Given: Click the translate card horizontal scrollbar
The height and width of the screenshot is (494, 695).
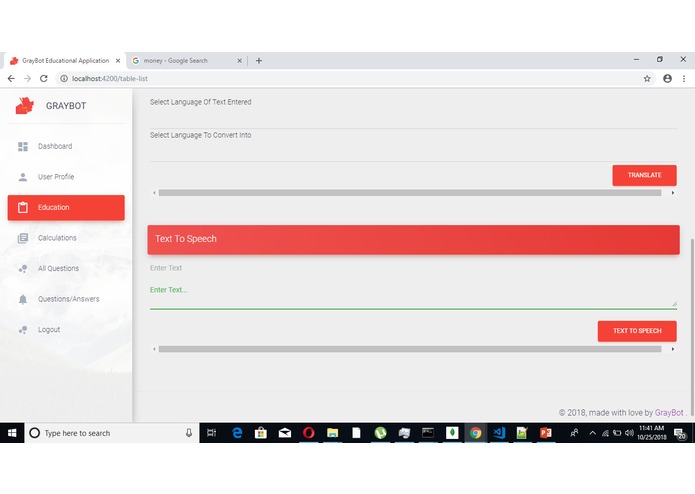Looking at the screenshot, I should point(410,193).
